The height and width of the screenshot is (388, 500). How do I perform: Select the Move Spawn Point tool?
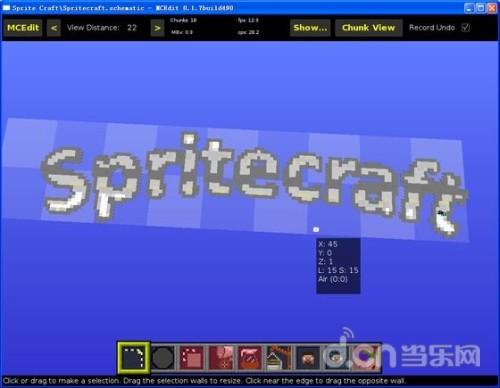tap(337, 358)
